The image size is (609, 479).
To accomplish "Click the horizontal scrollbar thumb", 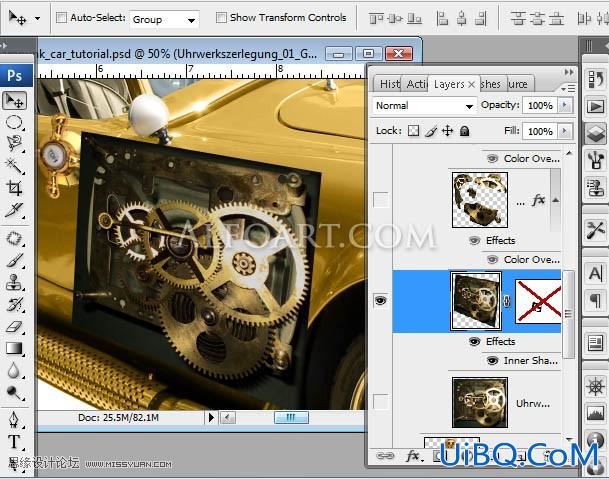I will point(291,418).
